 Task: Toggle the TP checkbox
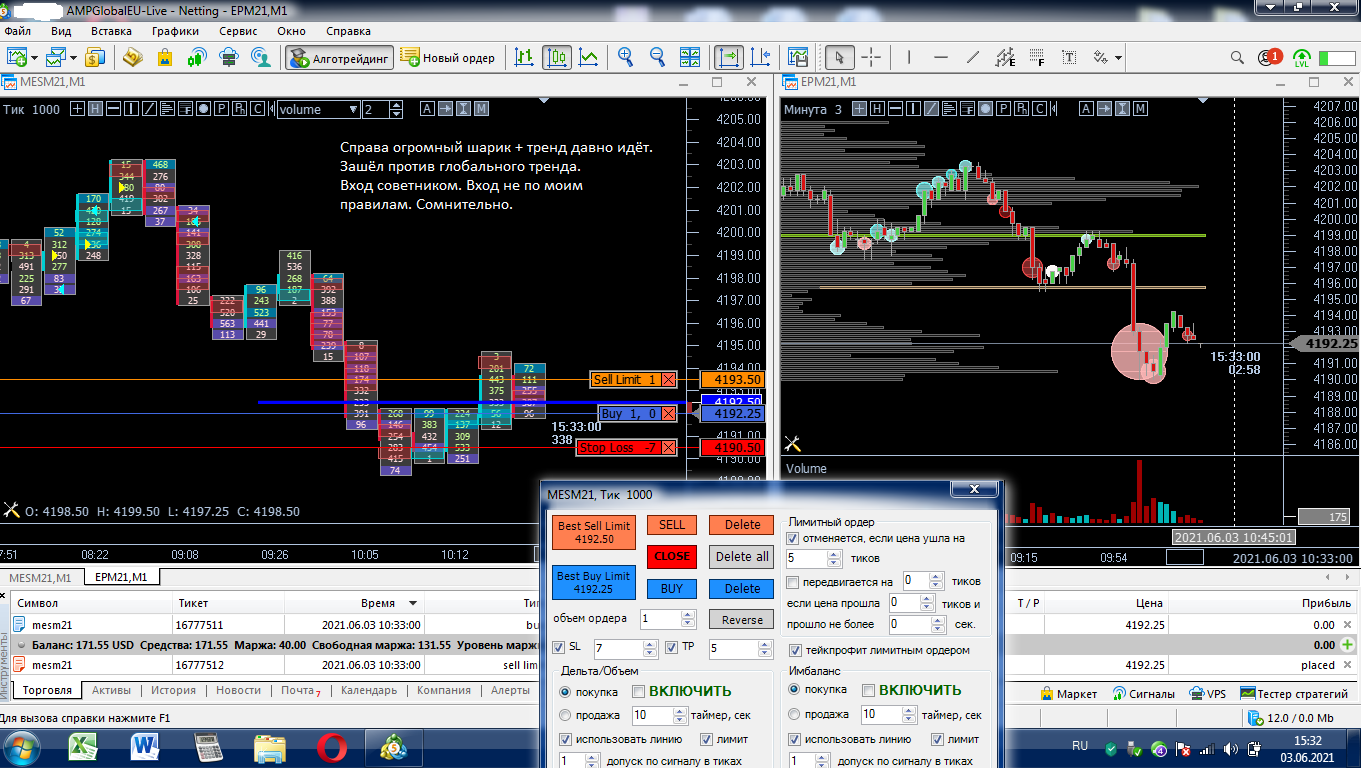[x=672, y=648]
